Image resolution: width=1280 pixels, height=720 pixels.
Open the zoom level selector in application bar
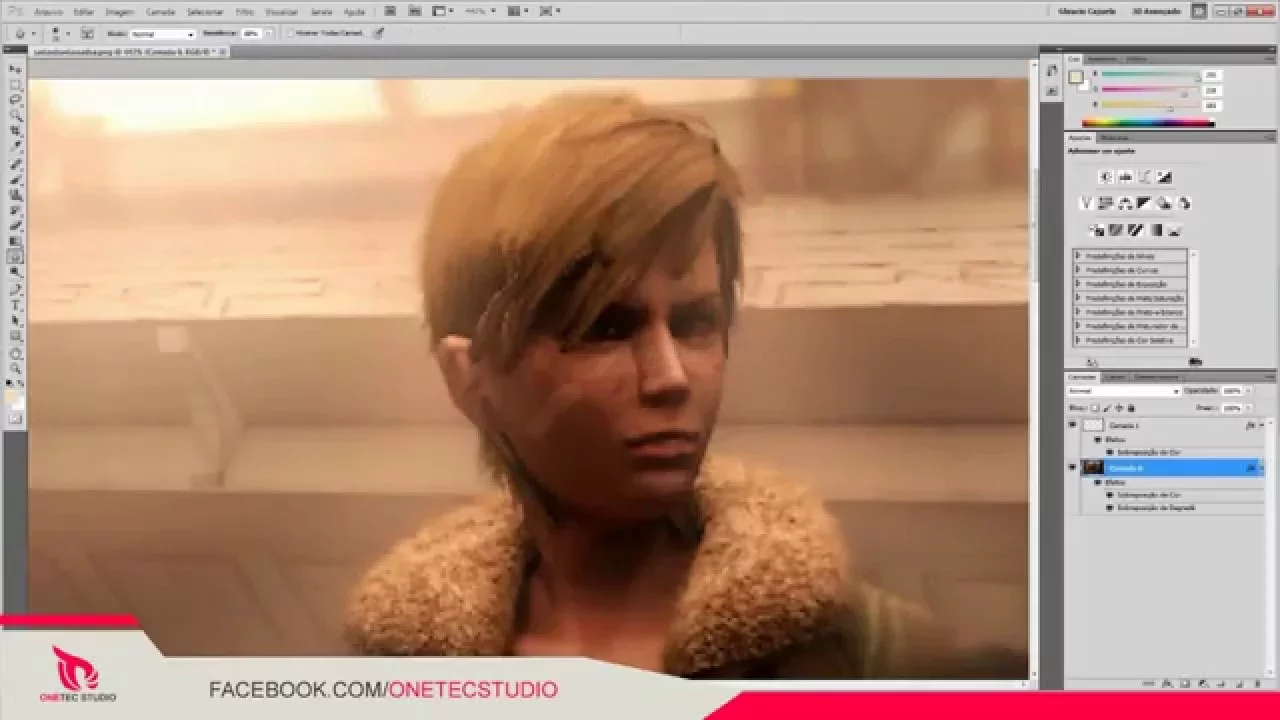481,11
